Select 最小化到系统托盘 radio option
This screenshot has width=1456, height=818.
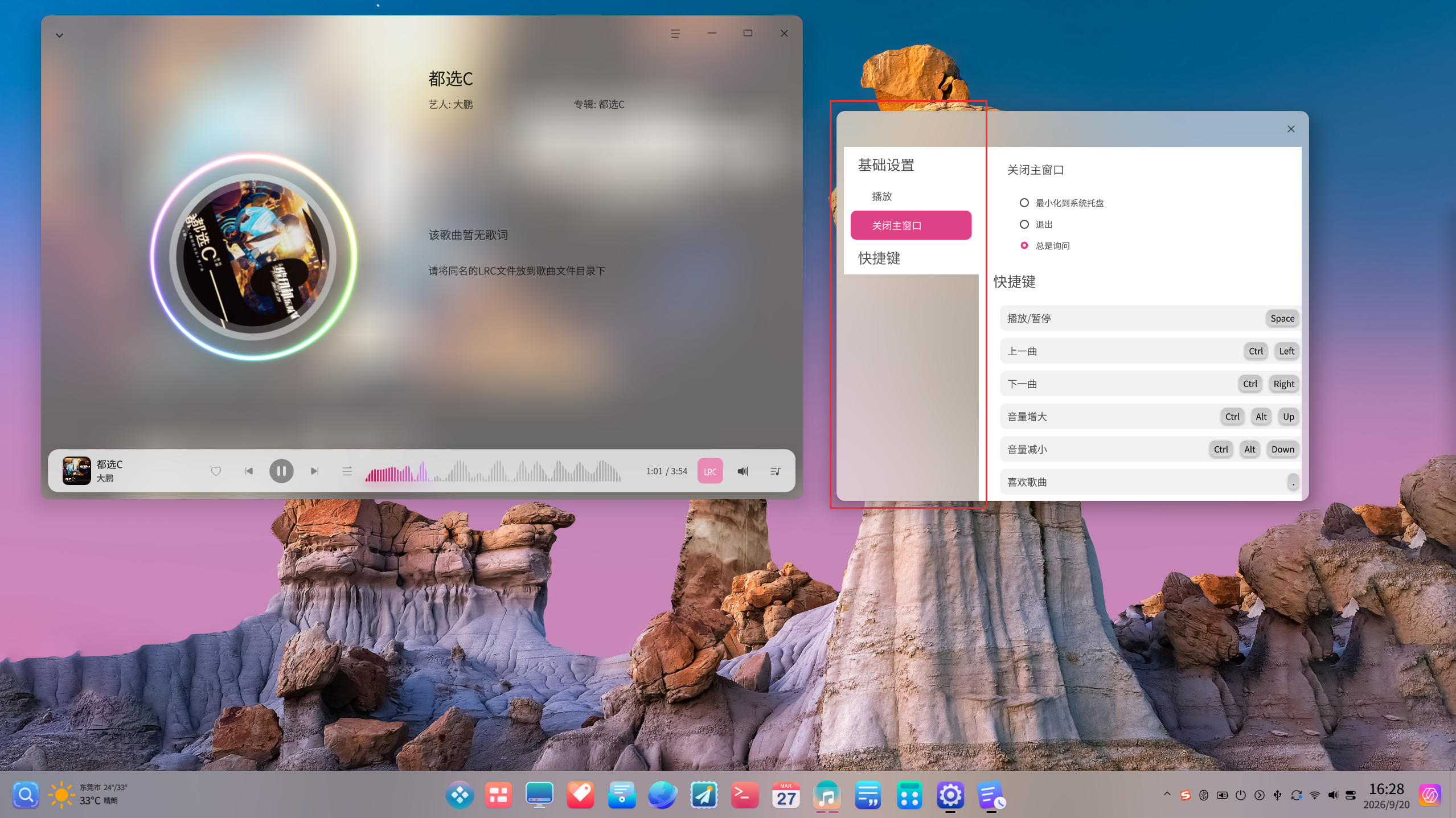coord(1024,203)
